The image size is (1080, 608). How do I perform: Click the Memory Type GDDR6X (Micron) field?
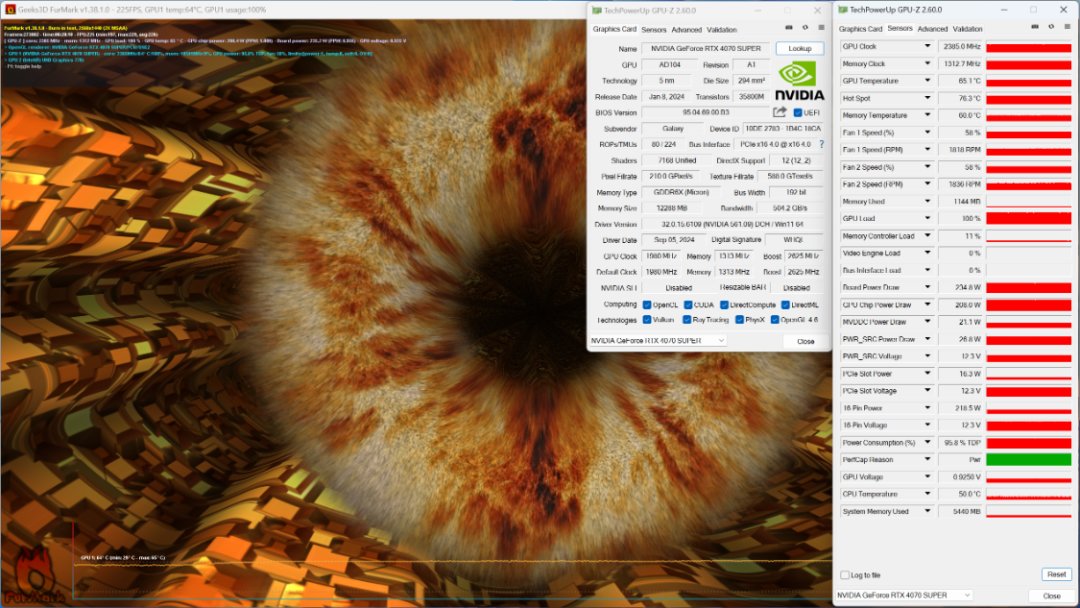[x=681, y=192]
